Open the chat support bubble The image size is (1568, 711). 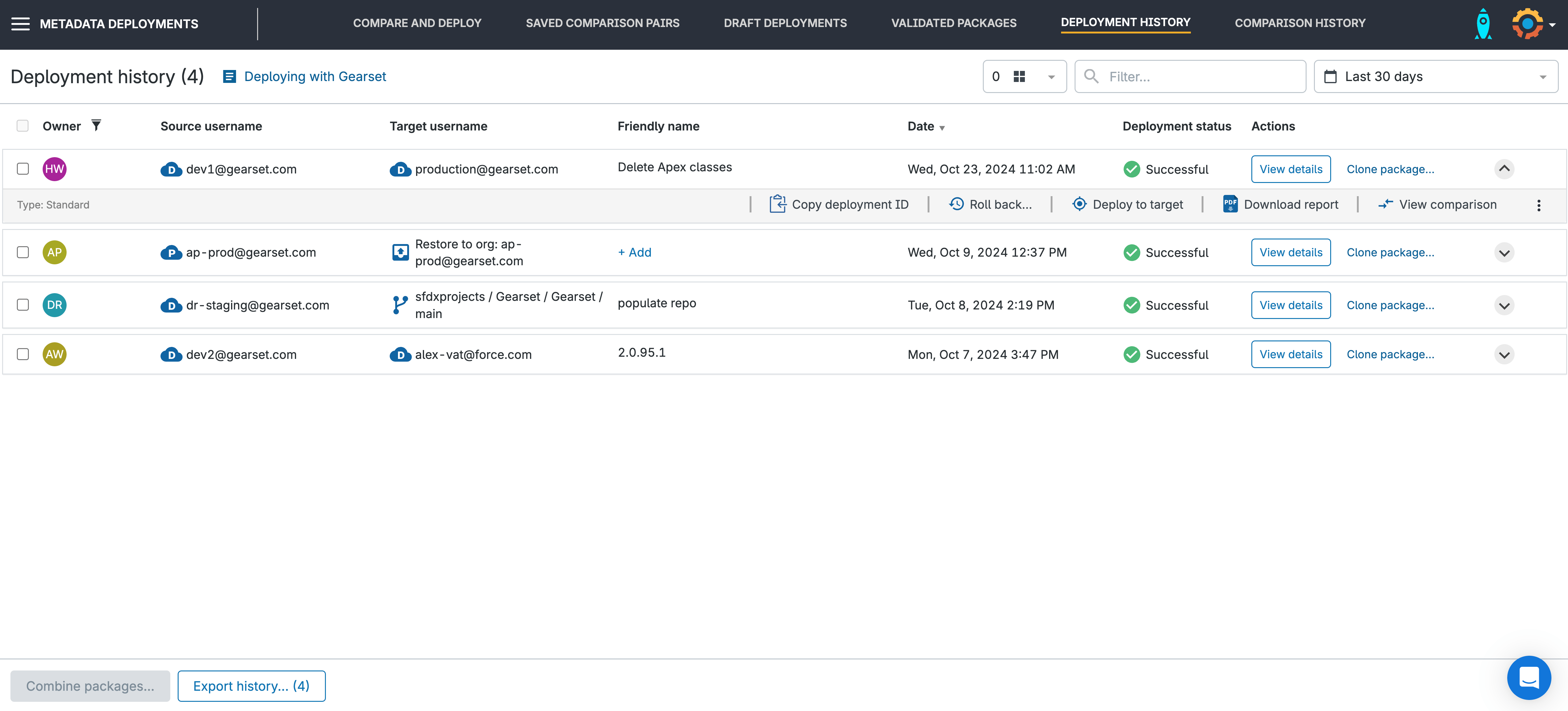point(1528,677)
